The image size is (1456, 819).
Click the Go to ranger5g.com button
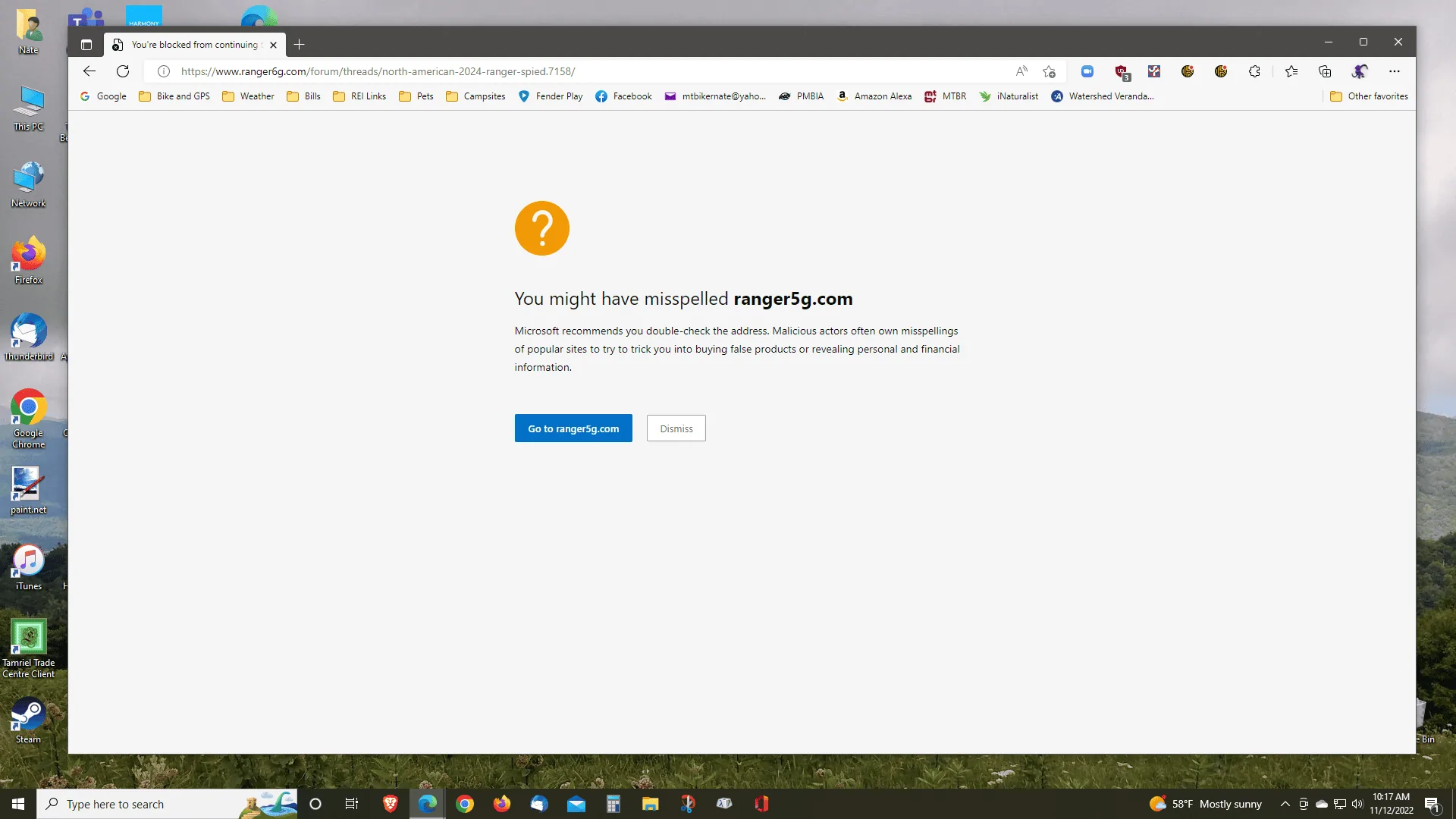(573, 428)
